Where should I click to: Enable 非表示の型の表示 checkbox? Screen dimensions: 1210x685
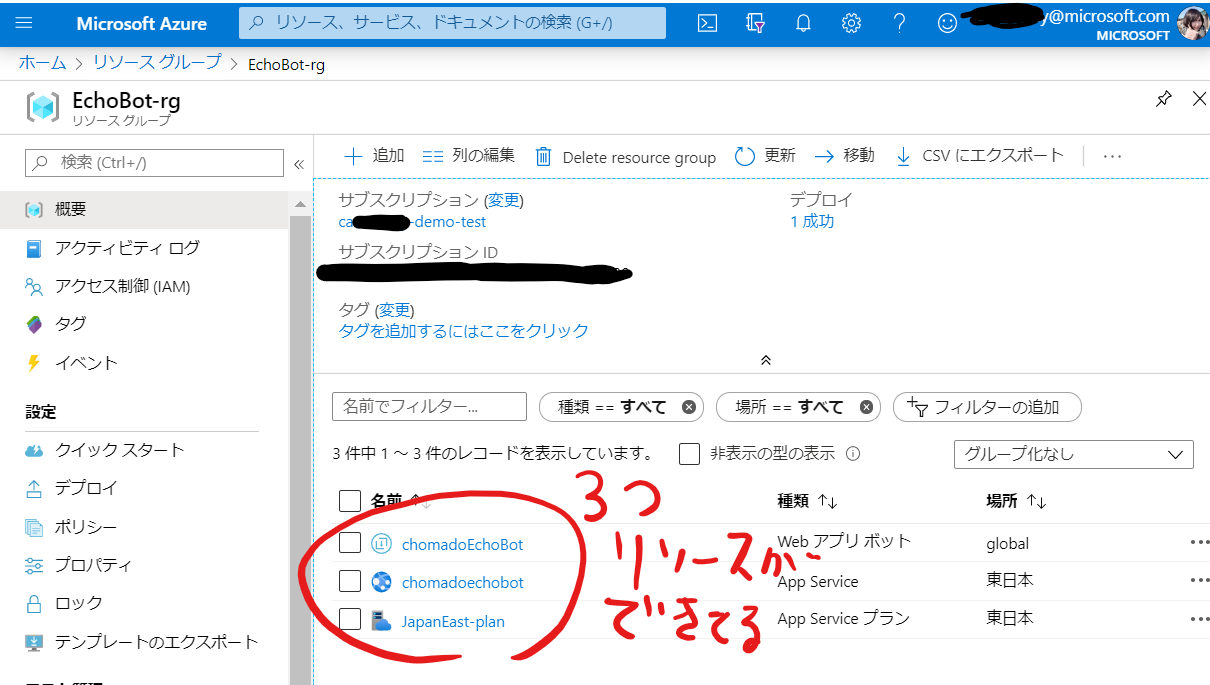click(689, 454)
